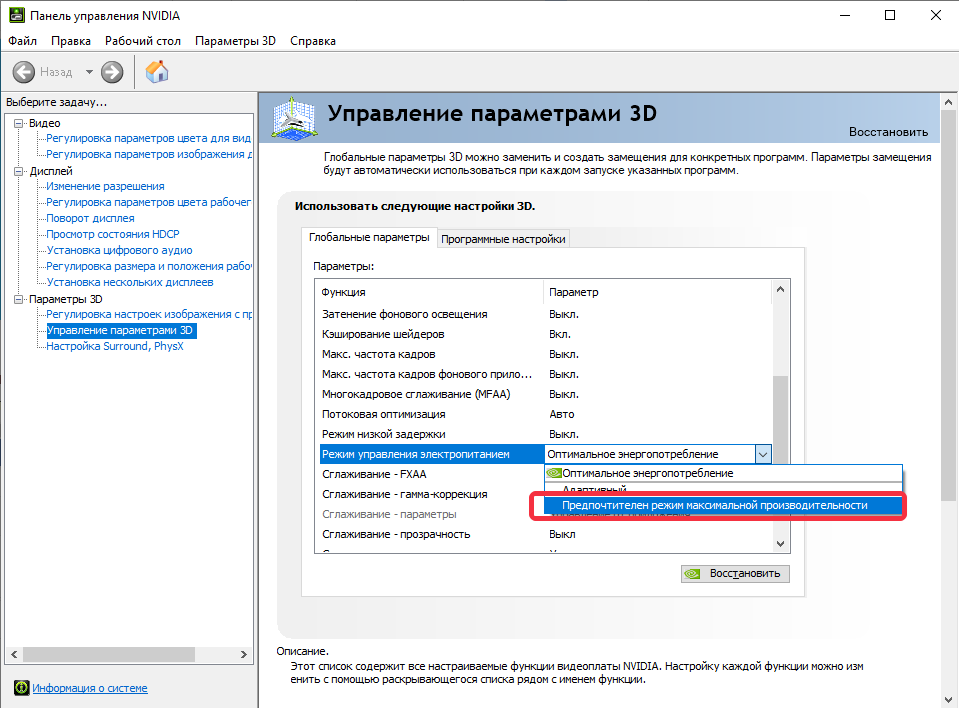The height and width of the screenshot is (708, 959).
Task: Select Многокадровое сглаживание (MFAA) row
Action: coord(546,394)
